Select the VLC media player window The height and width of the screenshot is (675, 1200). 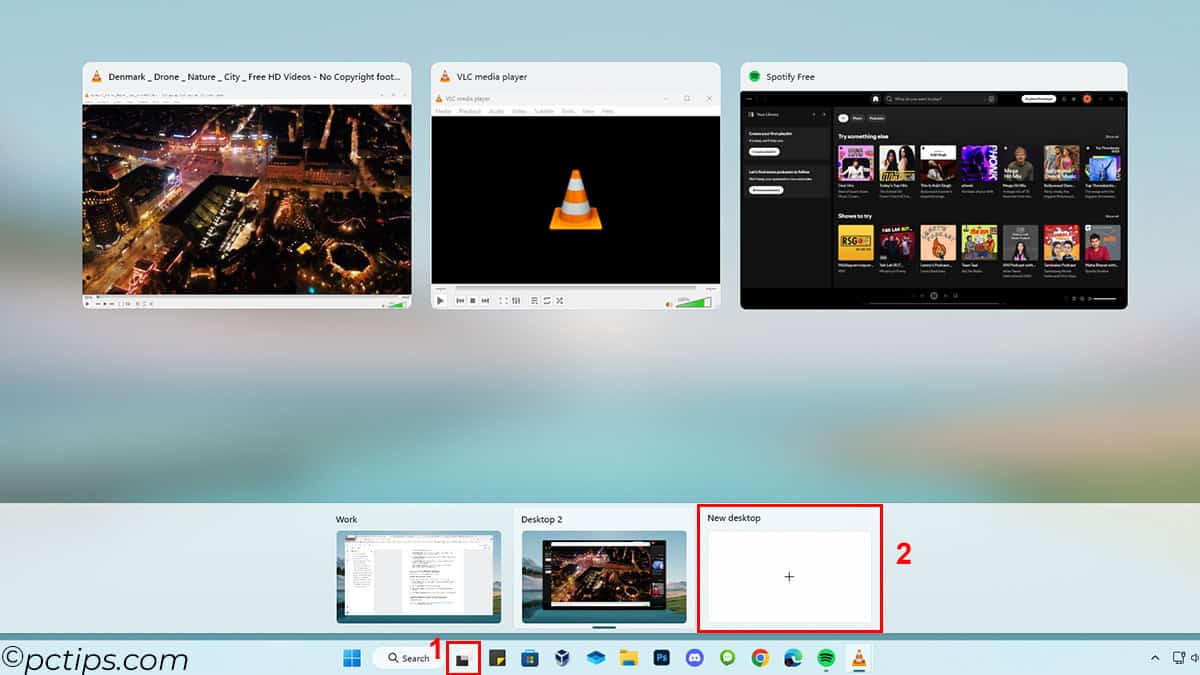click(575, 198)
